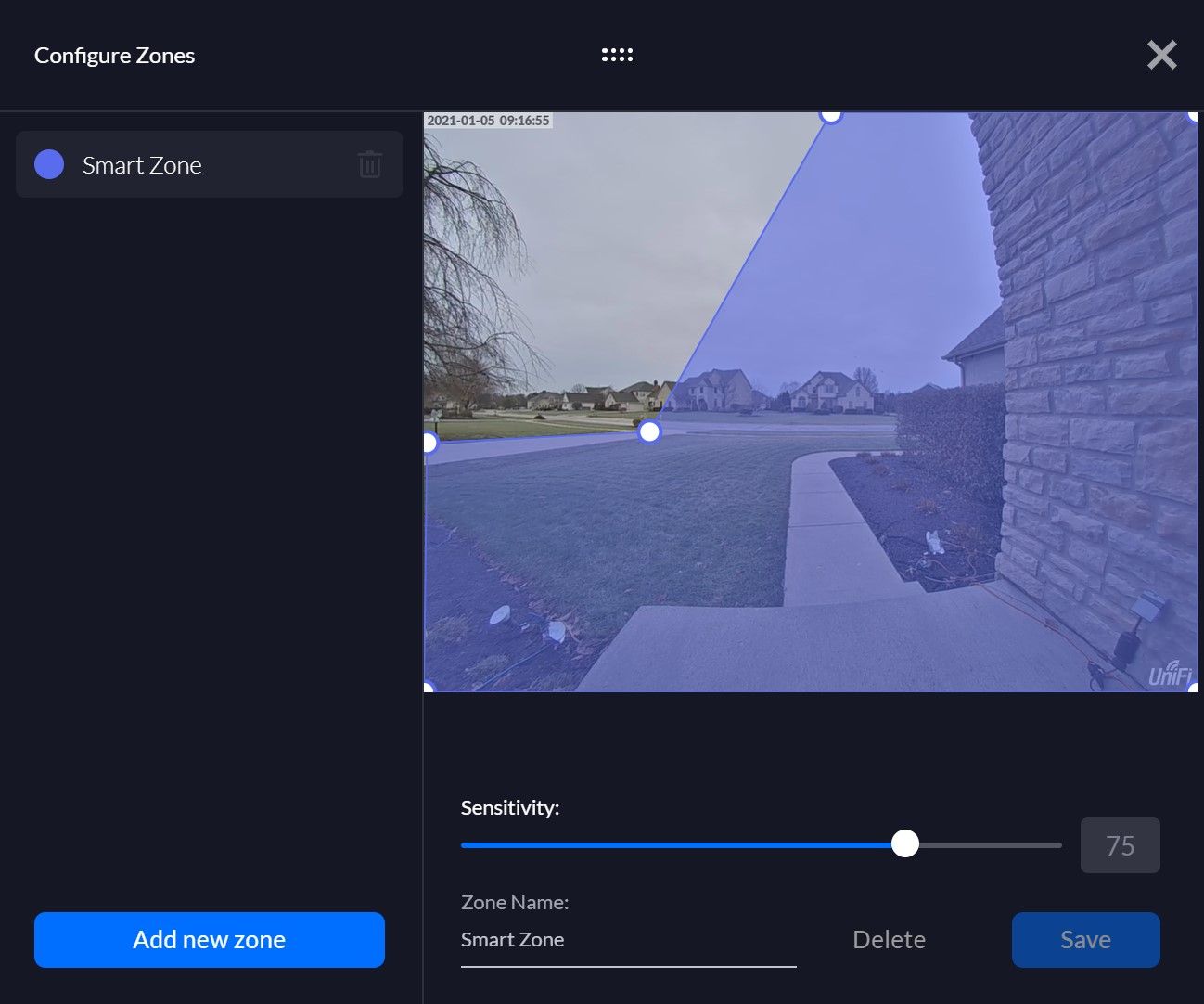This screenshot has height=1004, width=1204.
Task: Click the zone vertex handle on the top edge
Action: coord(831,115)
